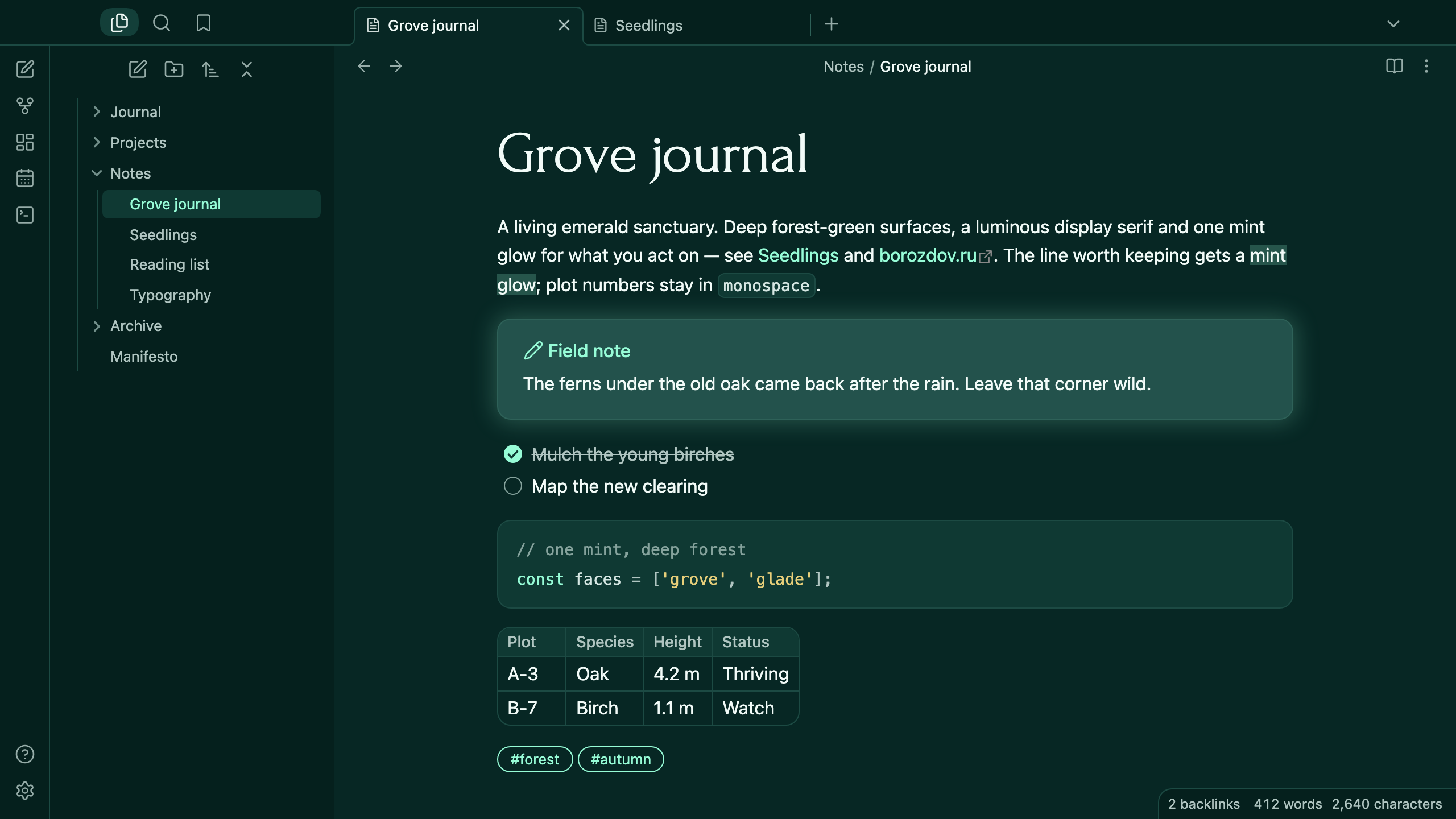
Task: Click the 'Thriving' table cell
Action: 755,674
